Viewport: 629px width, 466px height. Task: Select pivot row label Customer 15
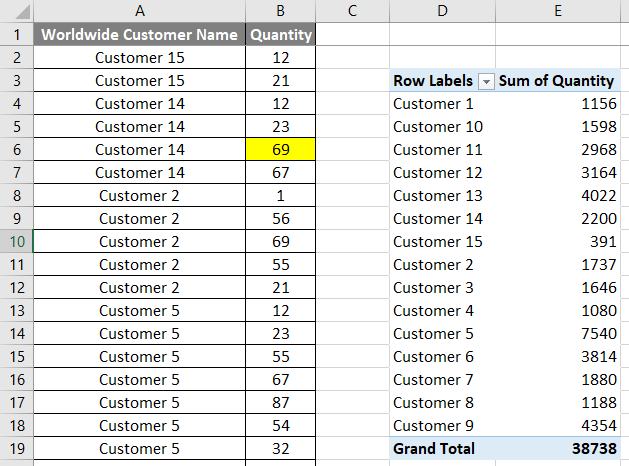(x=442, y=241)
